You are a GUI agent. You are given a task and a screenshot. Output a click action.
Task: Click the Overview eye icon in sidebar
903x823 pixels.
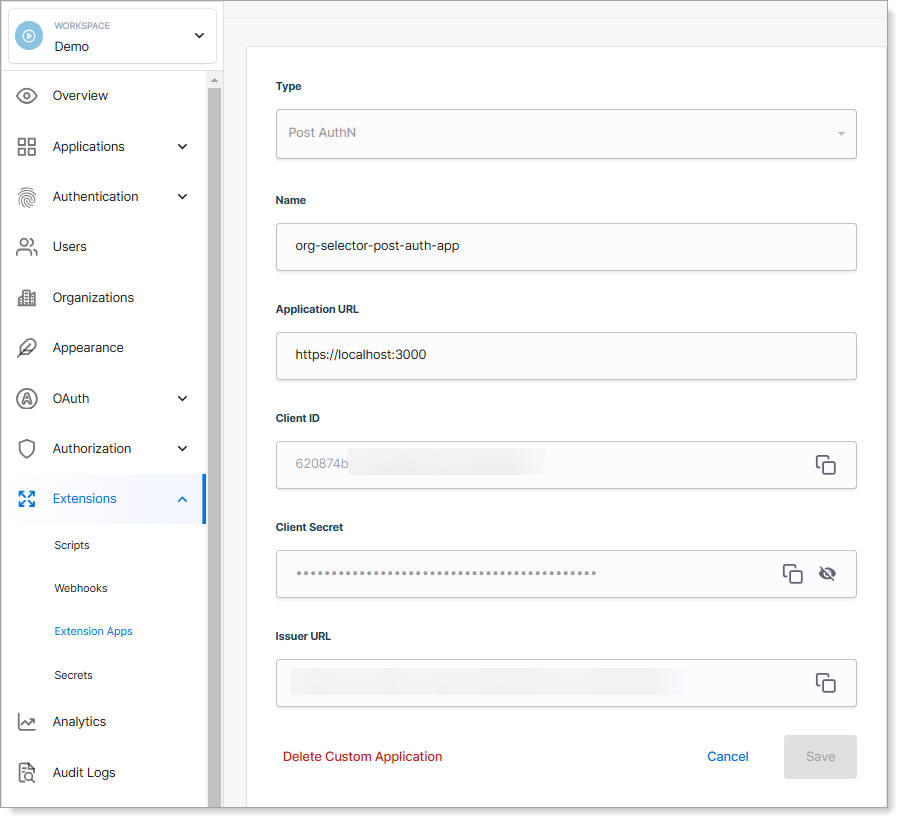pos(27,96)
